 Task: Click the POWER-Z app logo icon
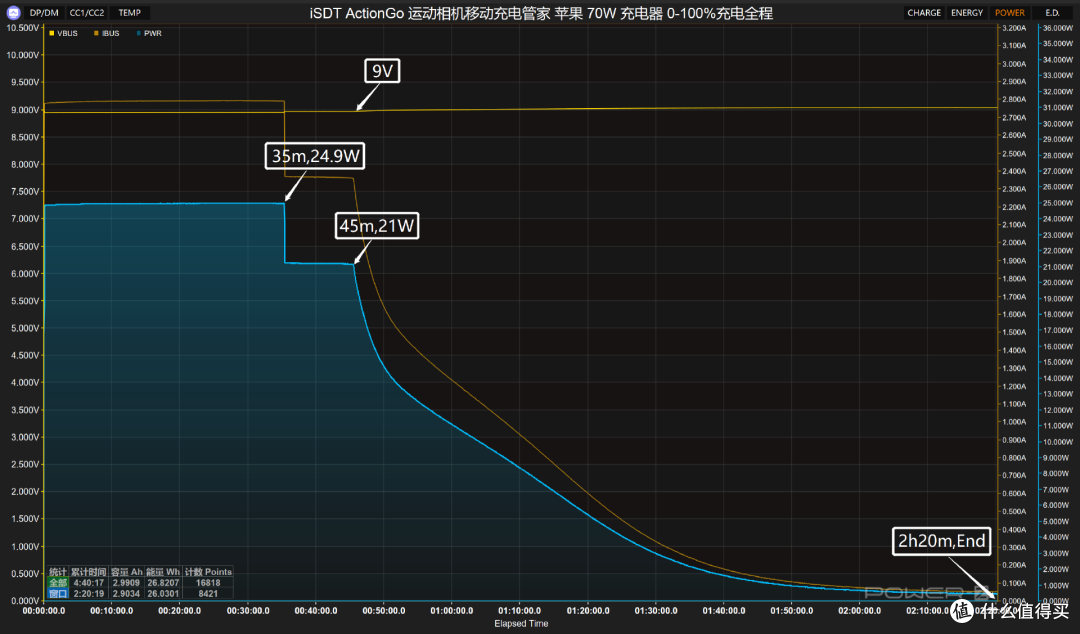[x=12, y=12]
